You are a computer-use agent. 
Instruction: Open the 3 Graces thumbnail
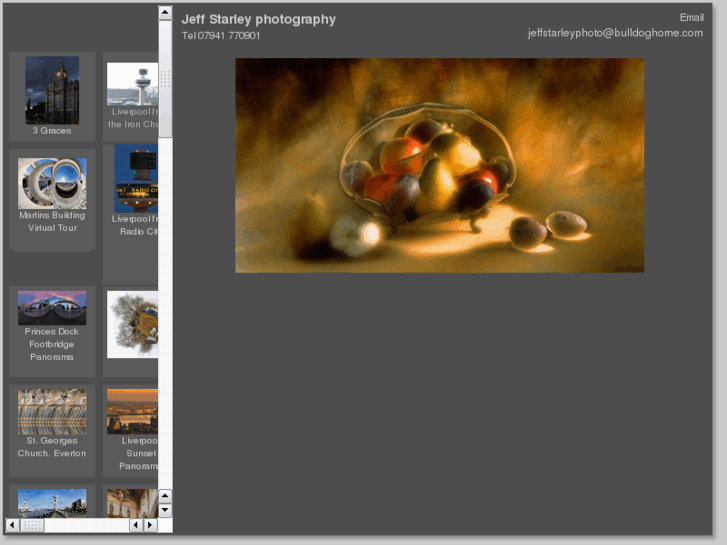click(x=52, y=90)
